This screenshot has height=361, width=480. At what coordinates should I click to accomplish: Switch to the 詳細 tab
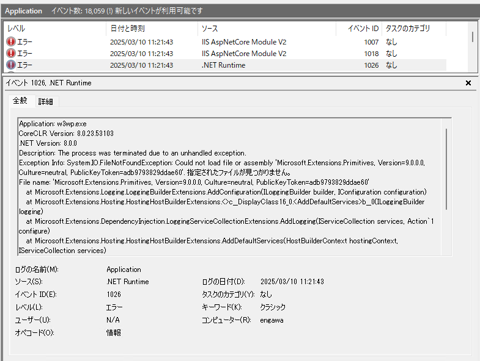(x=46, y=101)
